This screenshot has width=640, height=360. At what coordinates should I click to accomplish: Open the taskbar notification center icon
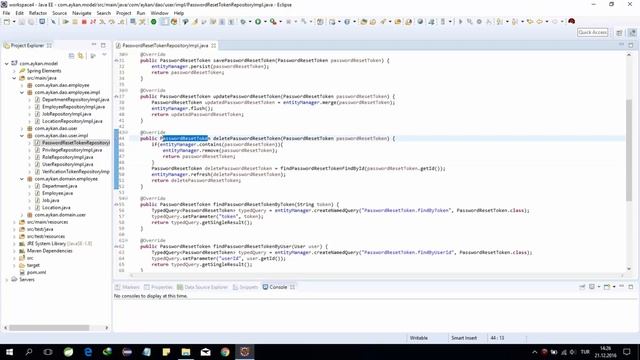click(627, 351)
